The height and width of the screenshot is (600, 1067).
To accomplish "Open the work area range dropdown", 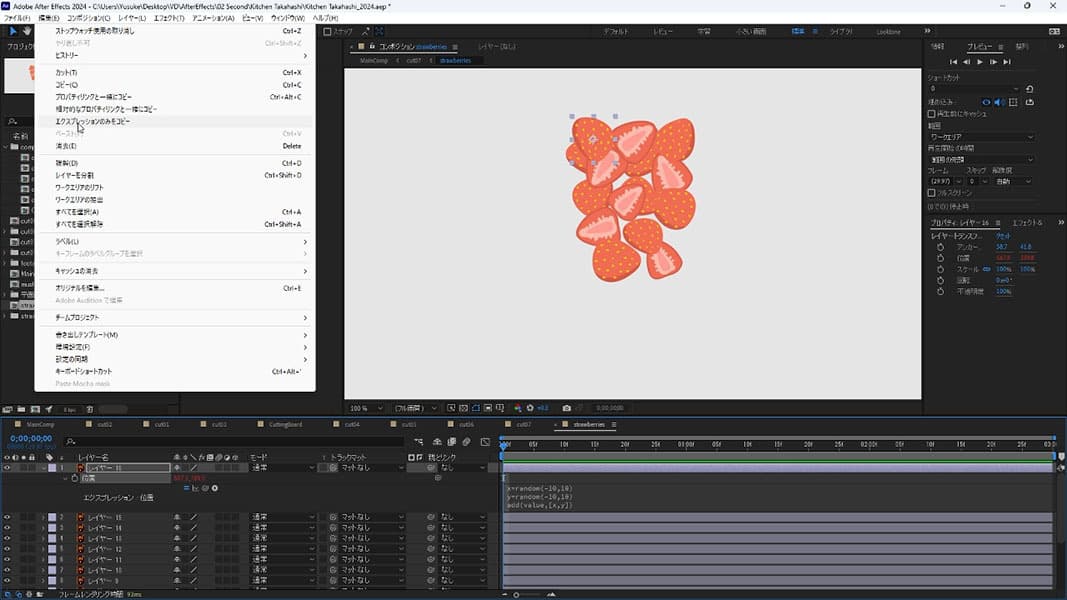I will click(981, 137).
